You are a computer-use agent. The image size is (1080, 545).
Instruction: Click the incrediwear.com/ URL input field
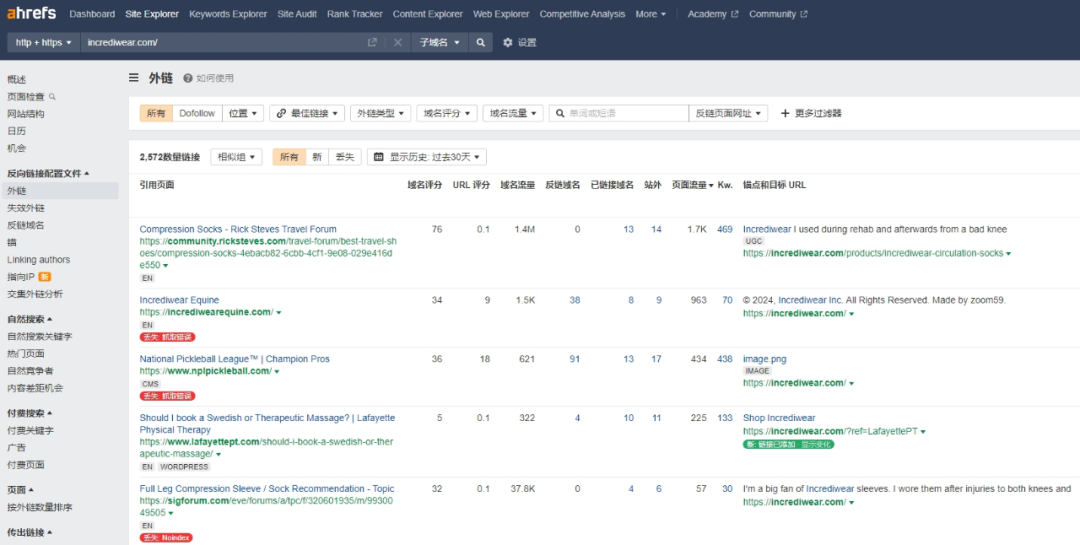coord(224,43)
